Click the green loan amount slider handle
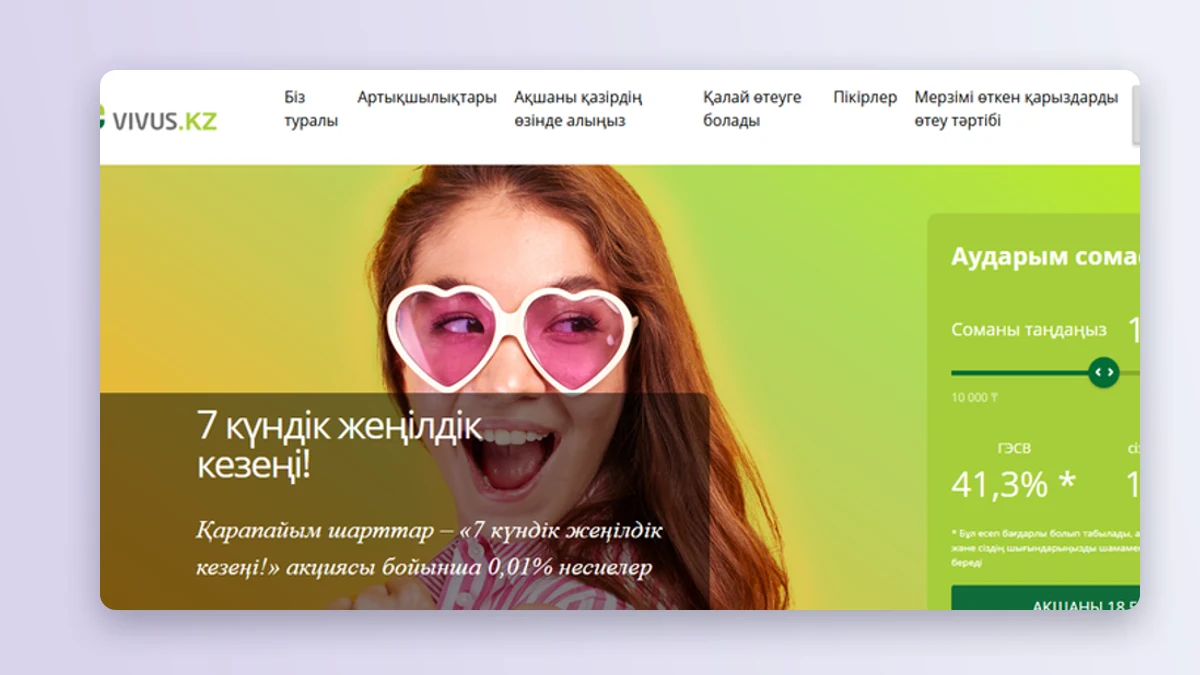The height and width of the screenshot is (675, 1200). (x=1104, y=372)
